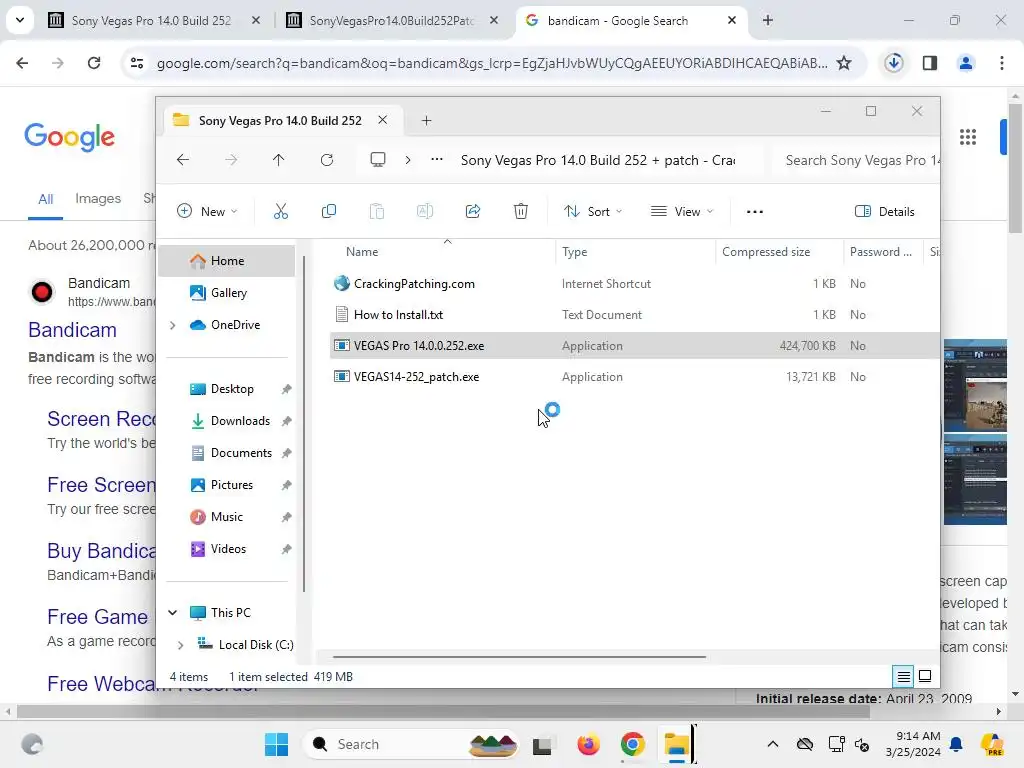Image resolution: width=1024 pixels, height=768 pixels.
Task: Expand the Local Disk (C:) node
Action: coord(180,645)
